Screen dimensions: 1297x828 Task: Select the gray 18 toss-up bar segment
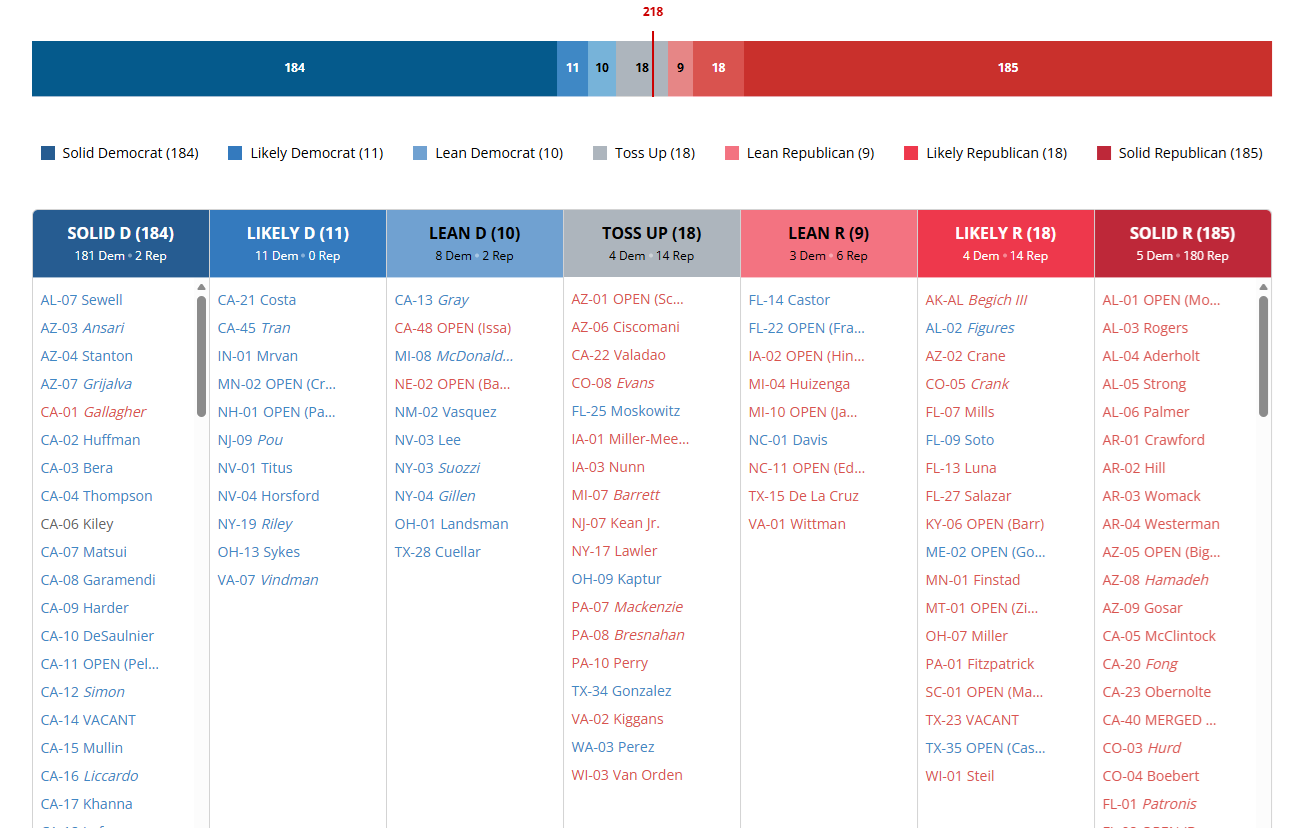click(642, 68)
